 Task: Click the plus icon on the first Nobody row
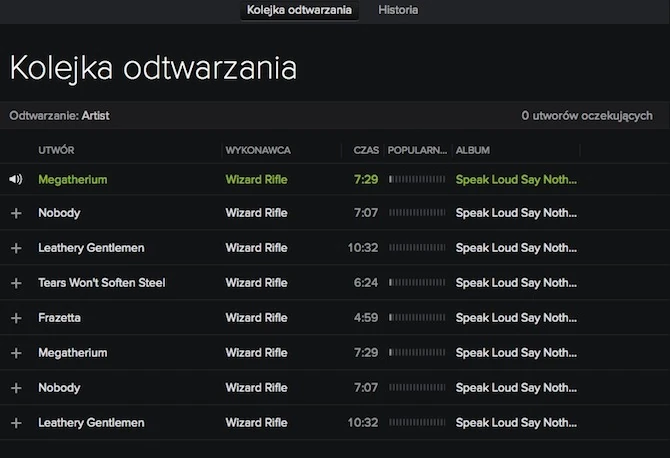tap(15, 213)
